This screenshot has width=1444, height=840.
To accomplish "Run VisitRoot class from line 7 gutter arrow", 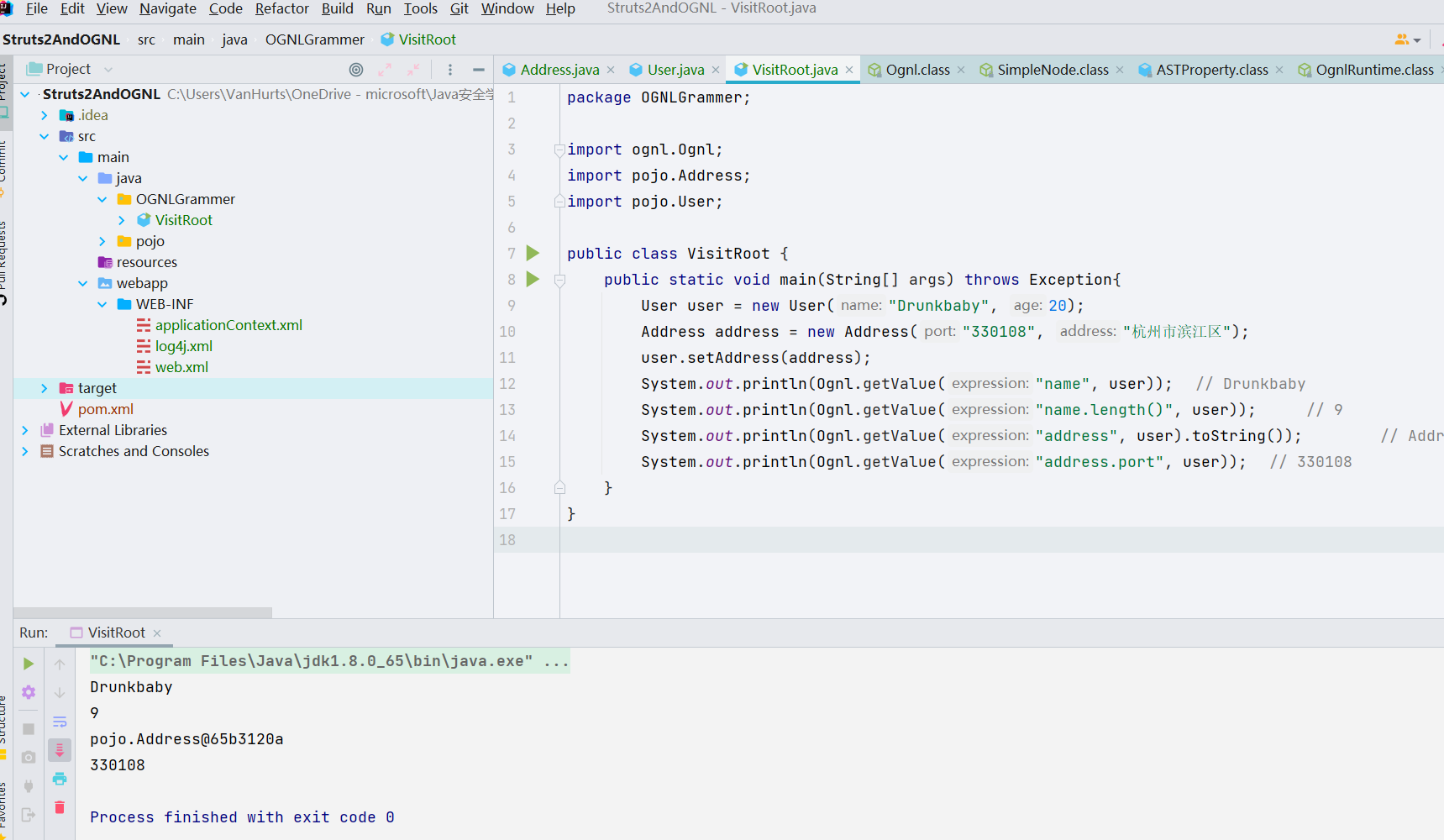I will (x=533, y=253).
